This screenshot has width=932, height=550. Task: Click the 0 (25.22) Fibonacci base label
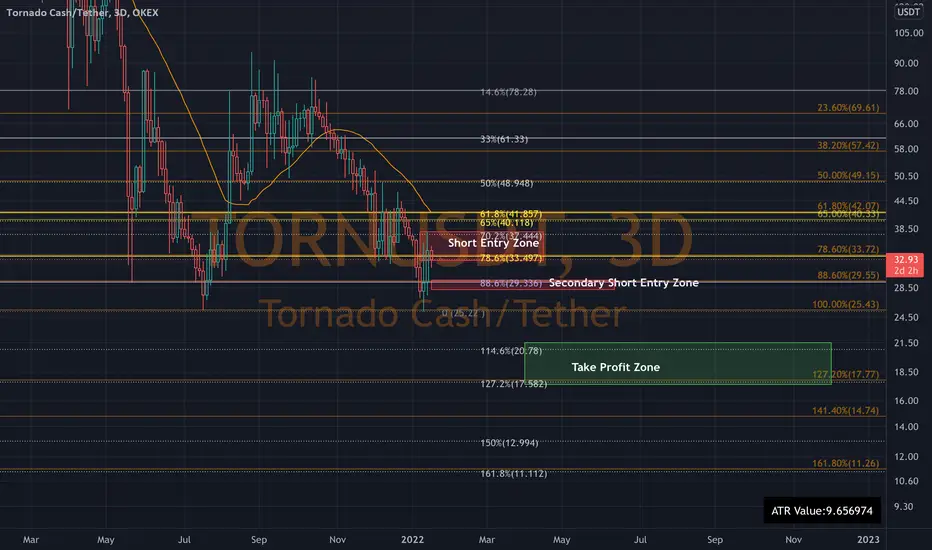pos(463,313)
